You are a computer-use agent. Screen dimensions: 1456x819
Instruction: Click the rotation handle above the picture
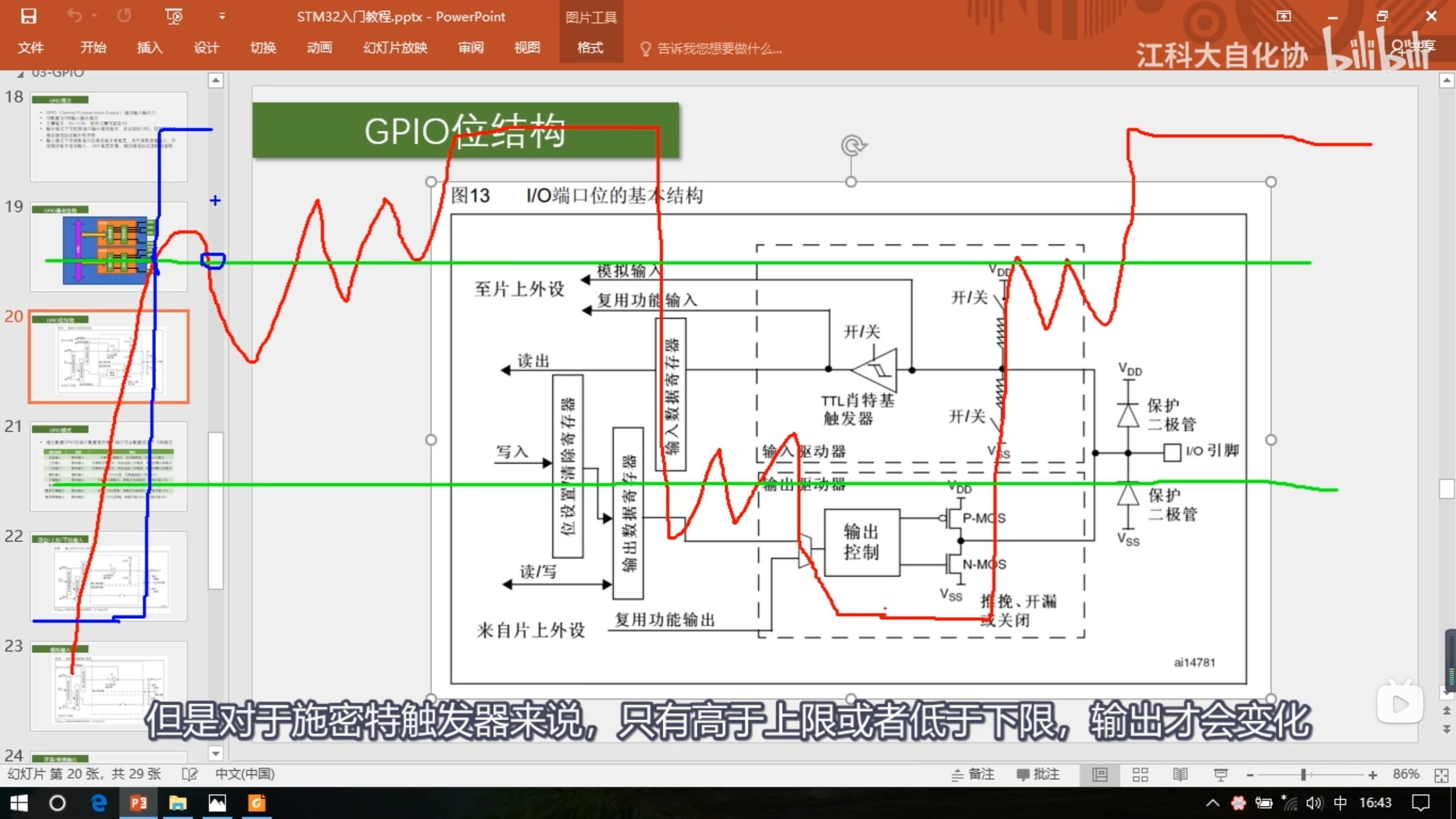click(851, 146)
